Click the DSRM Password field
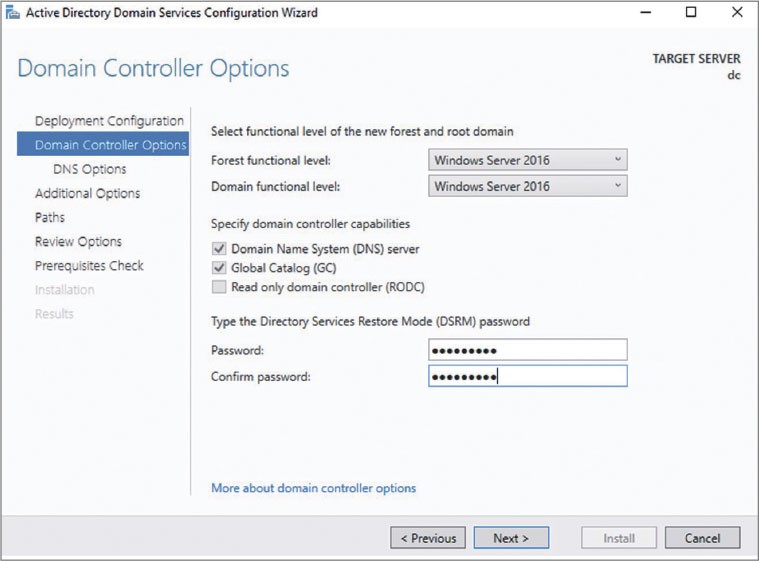This screenshot has width=759, height=561. tap(527, 349)
